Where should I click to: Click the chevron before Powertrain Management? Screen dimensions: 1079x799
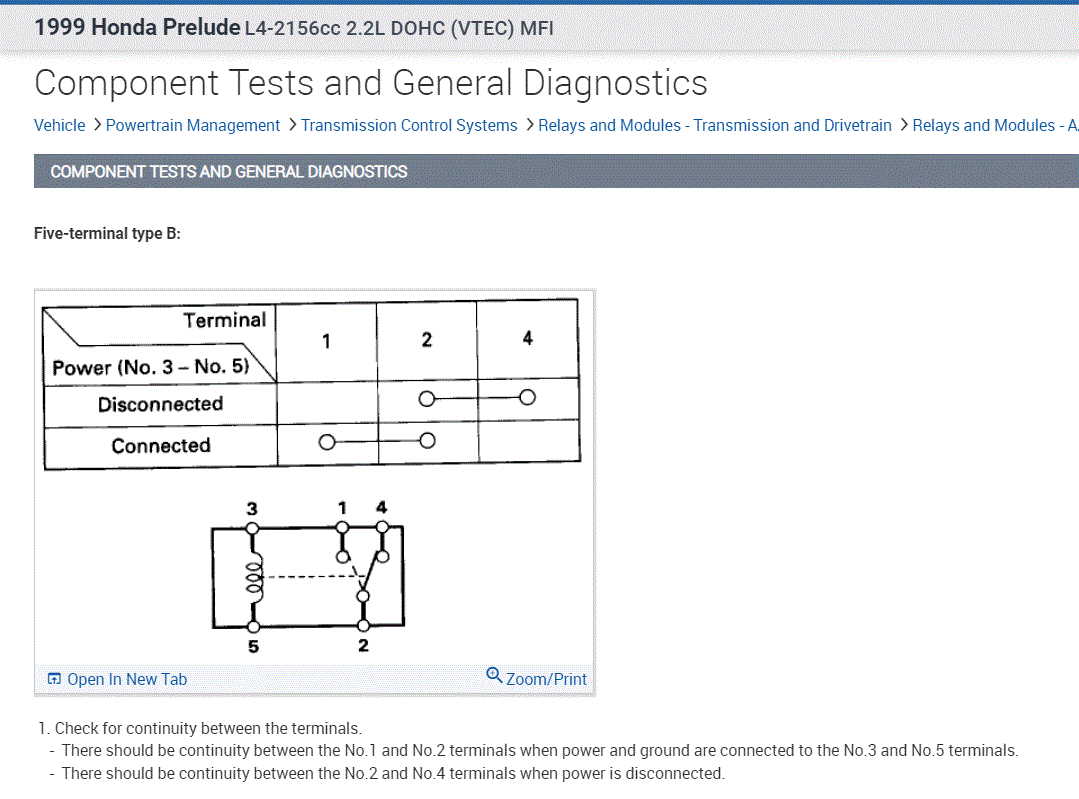coord(96,125)
